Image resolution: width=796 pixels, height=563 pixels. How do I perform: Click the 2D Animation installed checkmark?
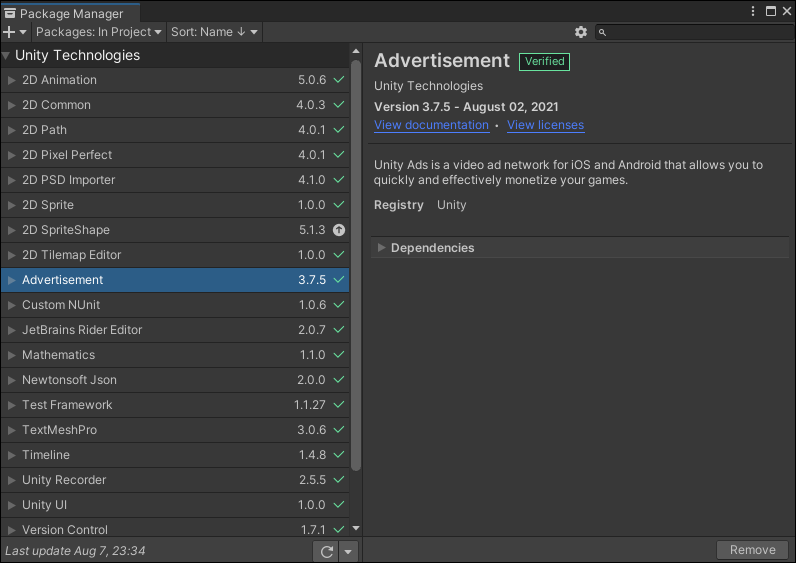click(x=339, y=80)
